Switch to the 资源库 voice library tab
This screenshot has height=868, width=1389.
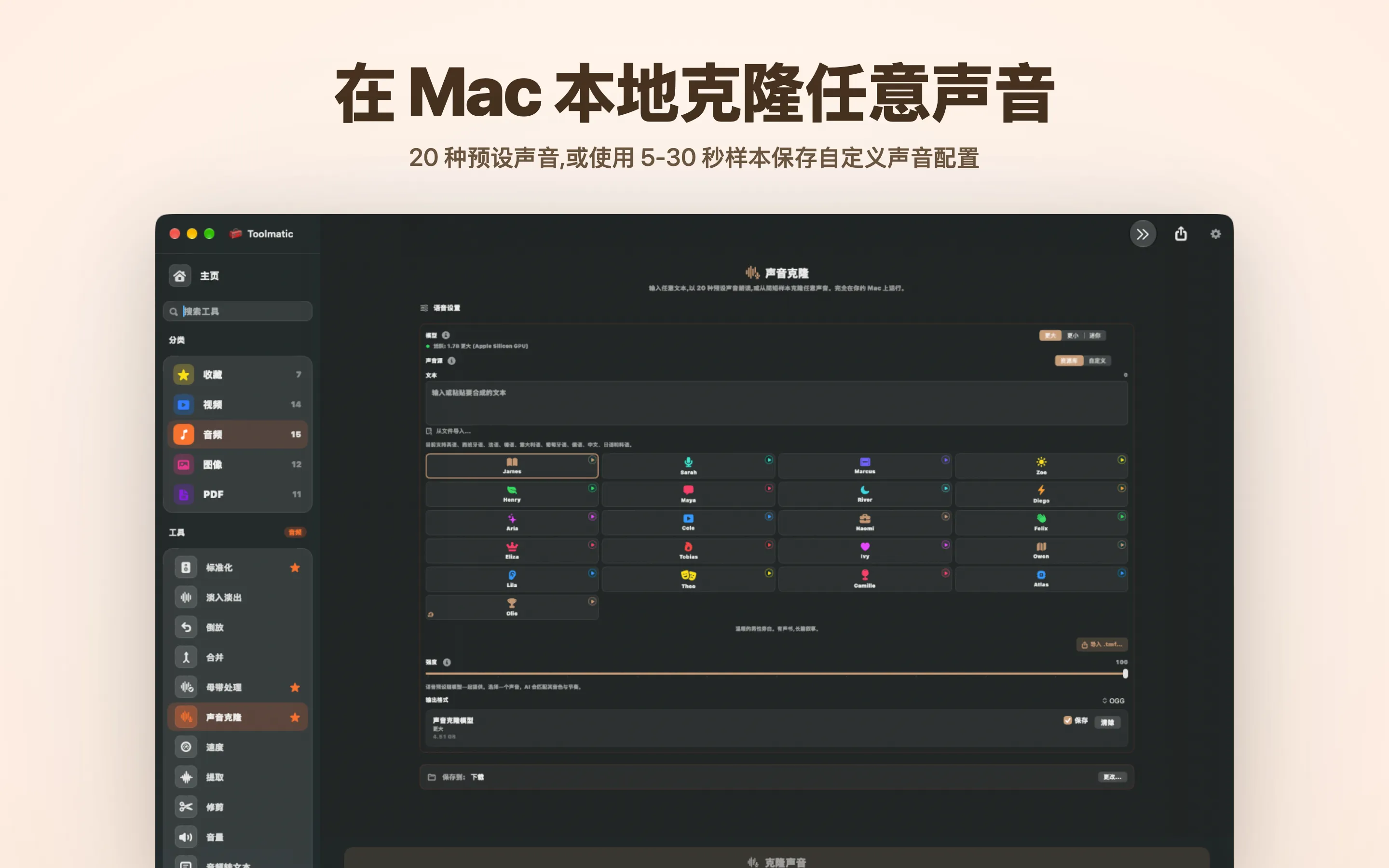click(1069, 361)
